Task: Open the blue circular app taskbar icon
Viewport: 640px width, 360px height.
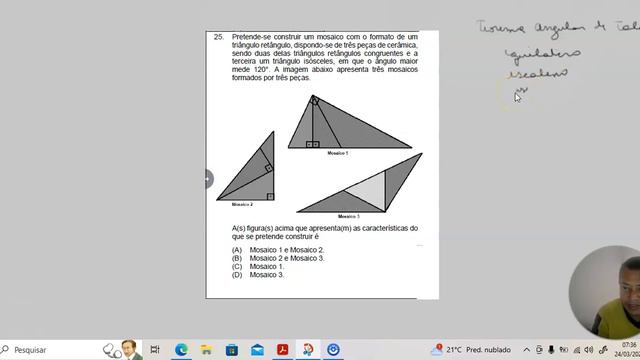Action: [333, 350]
